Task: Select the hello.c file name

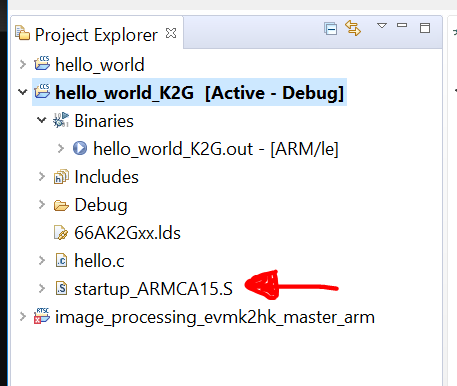Action: [99, 261]
